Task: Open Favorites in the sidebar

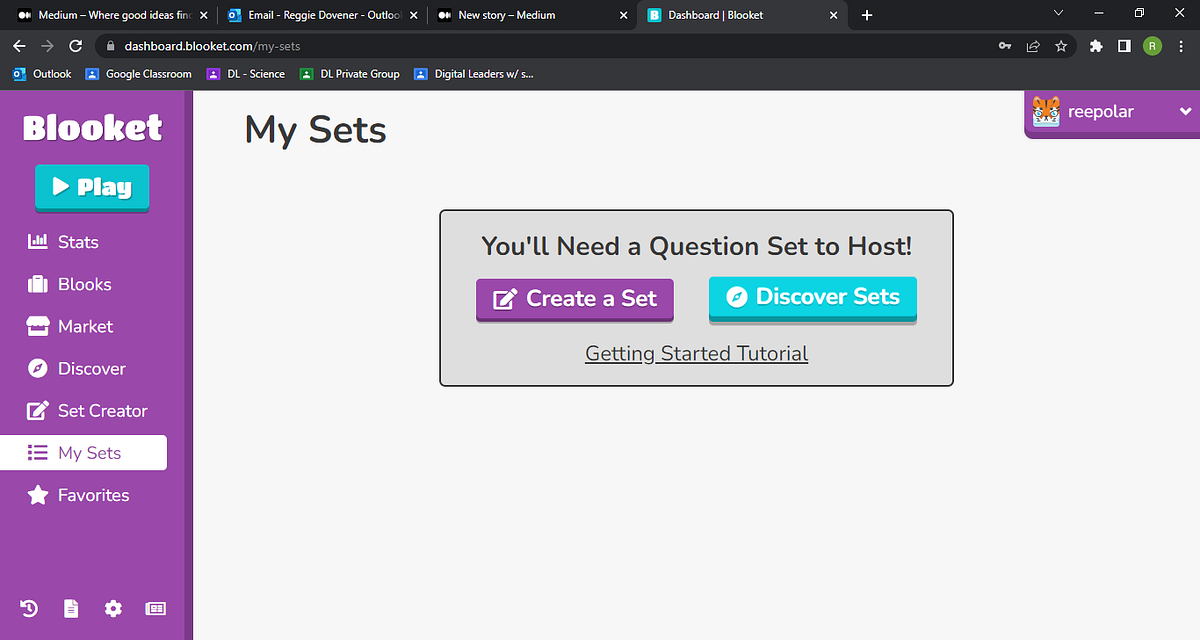Action: 79,495
